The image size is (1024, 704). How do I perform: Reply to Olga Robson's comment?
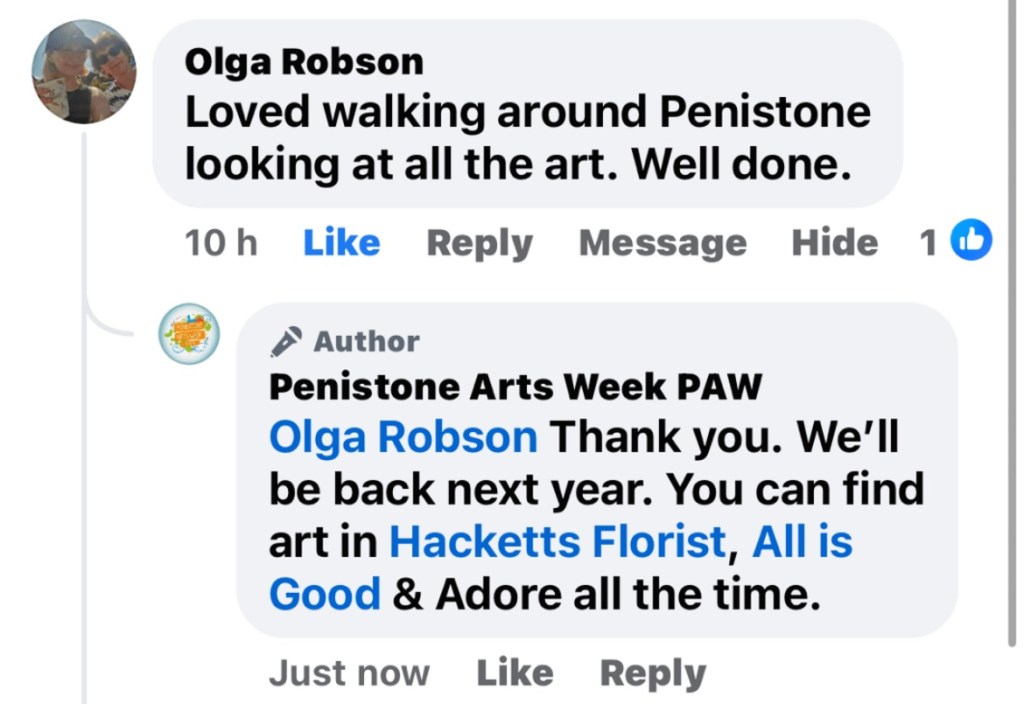point(479,243)
